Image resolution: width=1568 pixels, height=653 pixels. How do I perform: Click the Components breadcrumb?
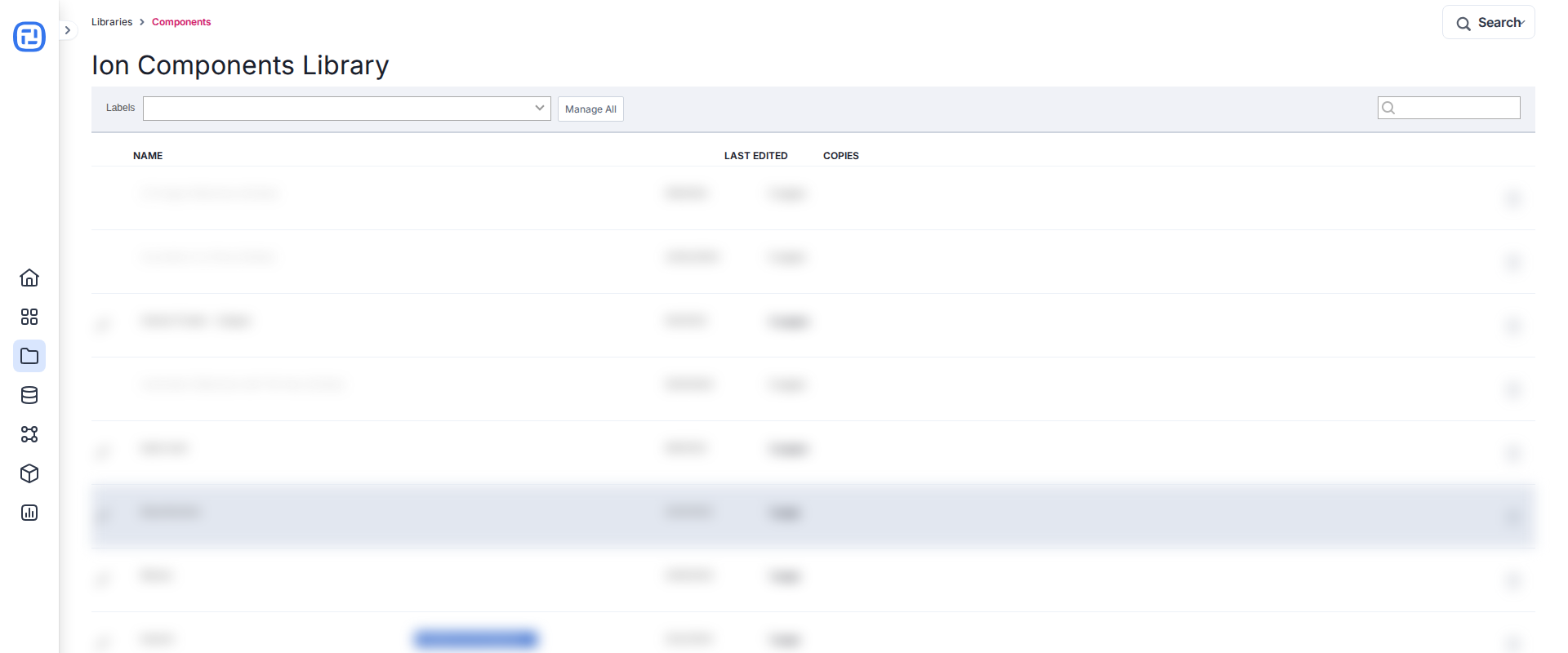point(181,22)
